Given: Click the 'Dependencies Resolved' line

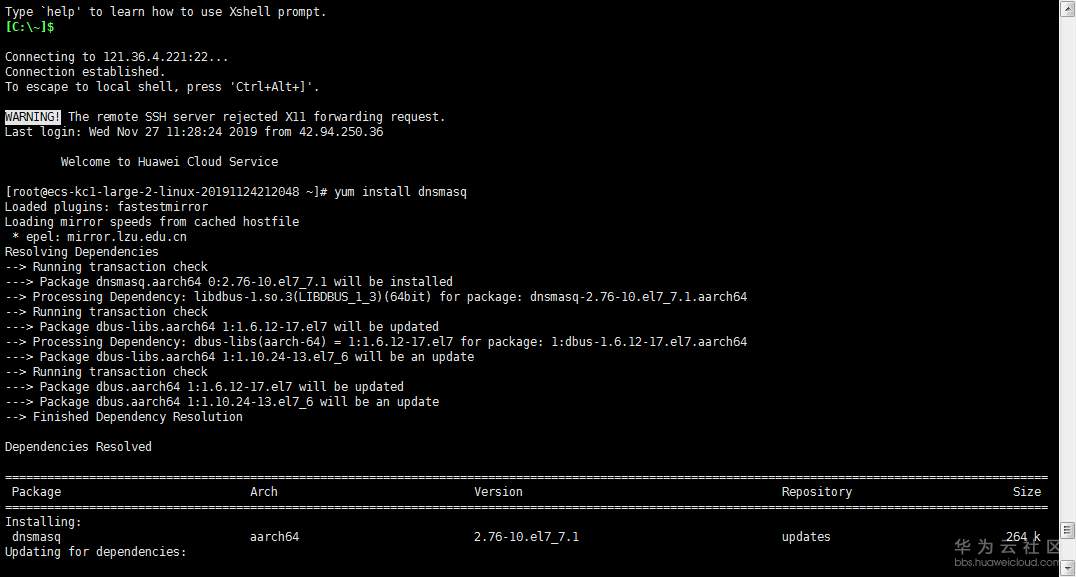Looking at the screenshot, I should 78,447.
